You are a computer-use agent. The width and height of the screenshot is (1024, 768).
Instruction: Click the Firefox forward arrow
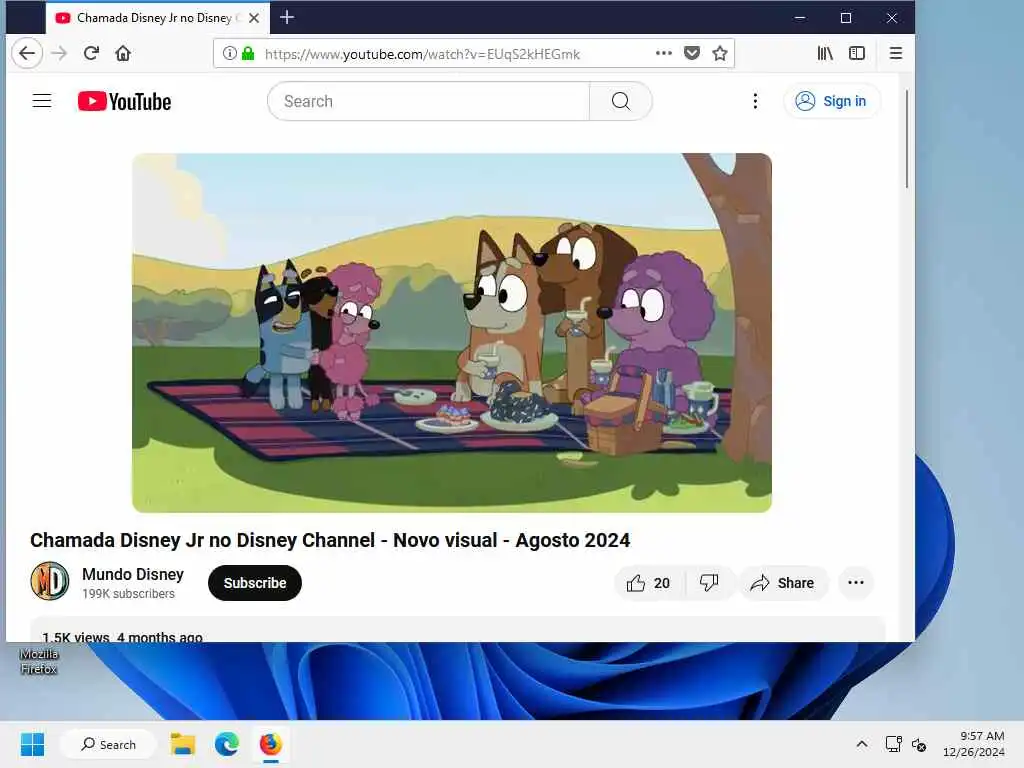pos(59,53)
